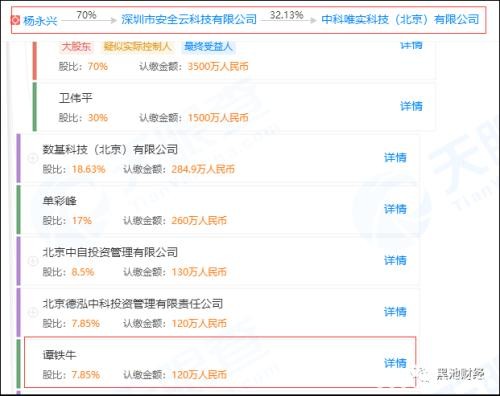Click the 260万人民币 subscribed amount

pos(199,220)
